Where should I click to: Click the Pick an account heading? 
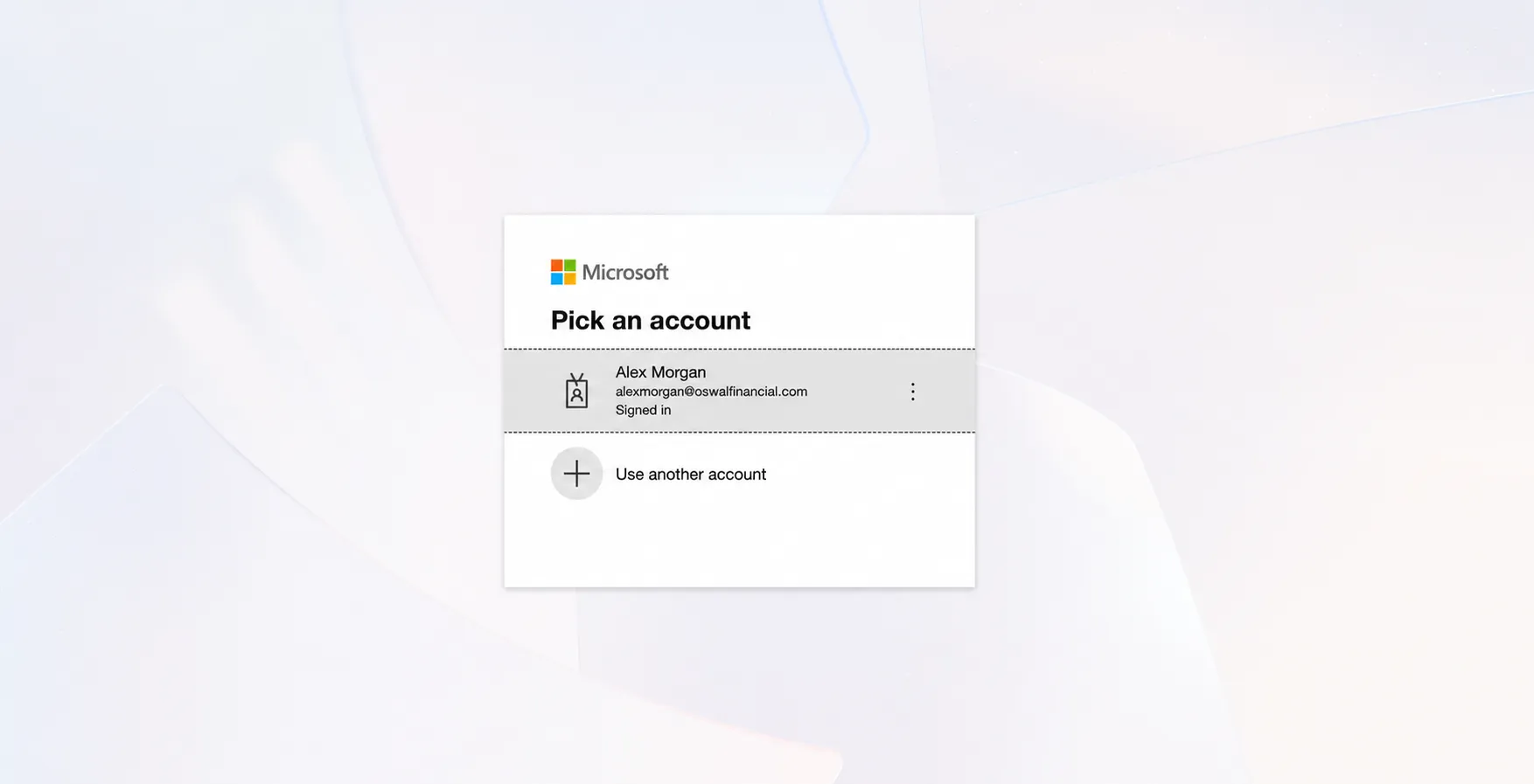[651, 321]
